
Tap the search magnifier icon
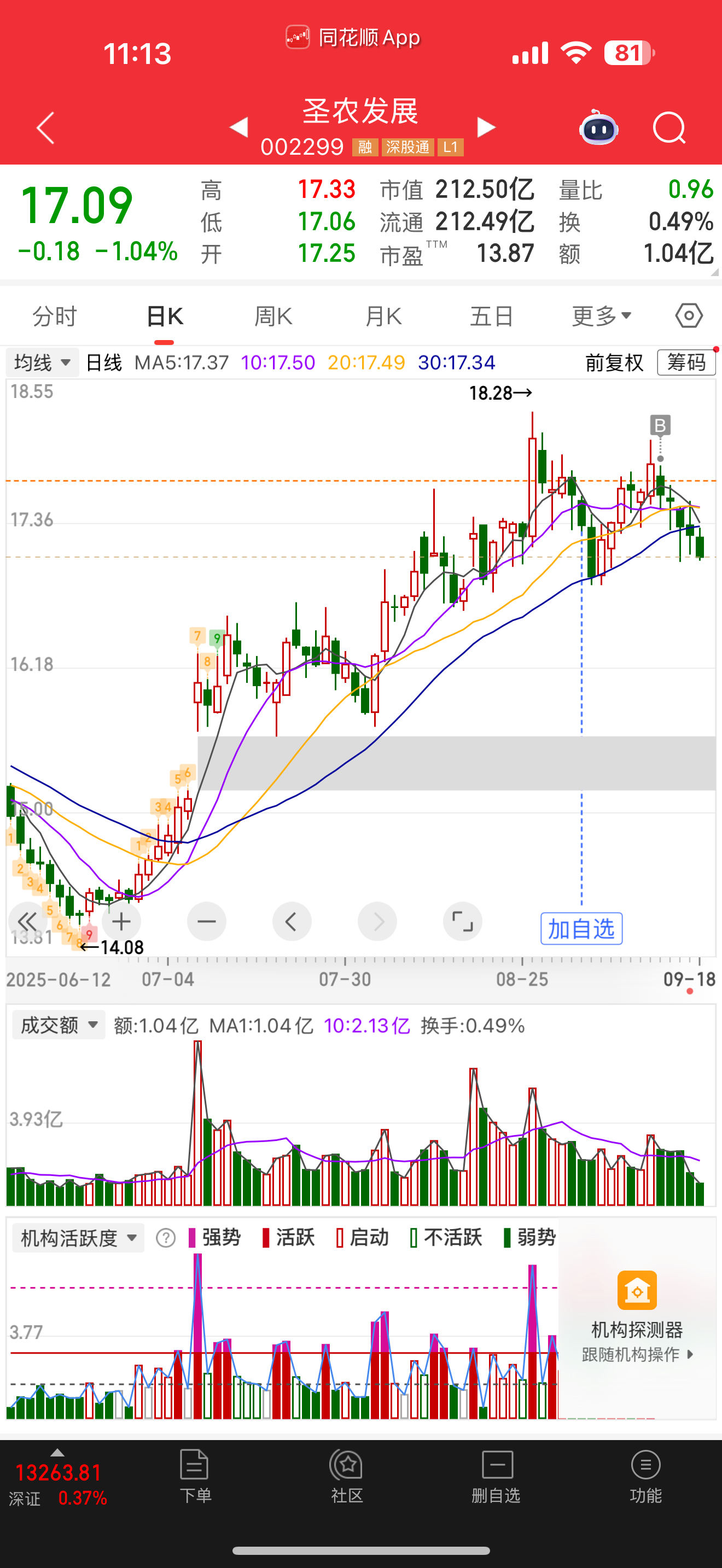[668, 128]
